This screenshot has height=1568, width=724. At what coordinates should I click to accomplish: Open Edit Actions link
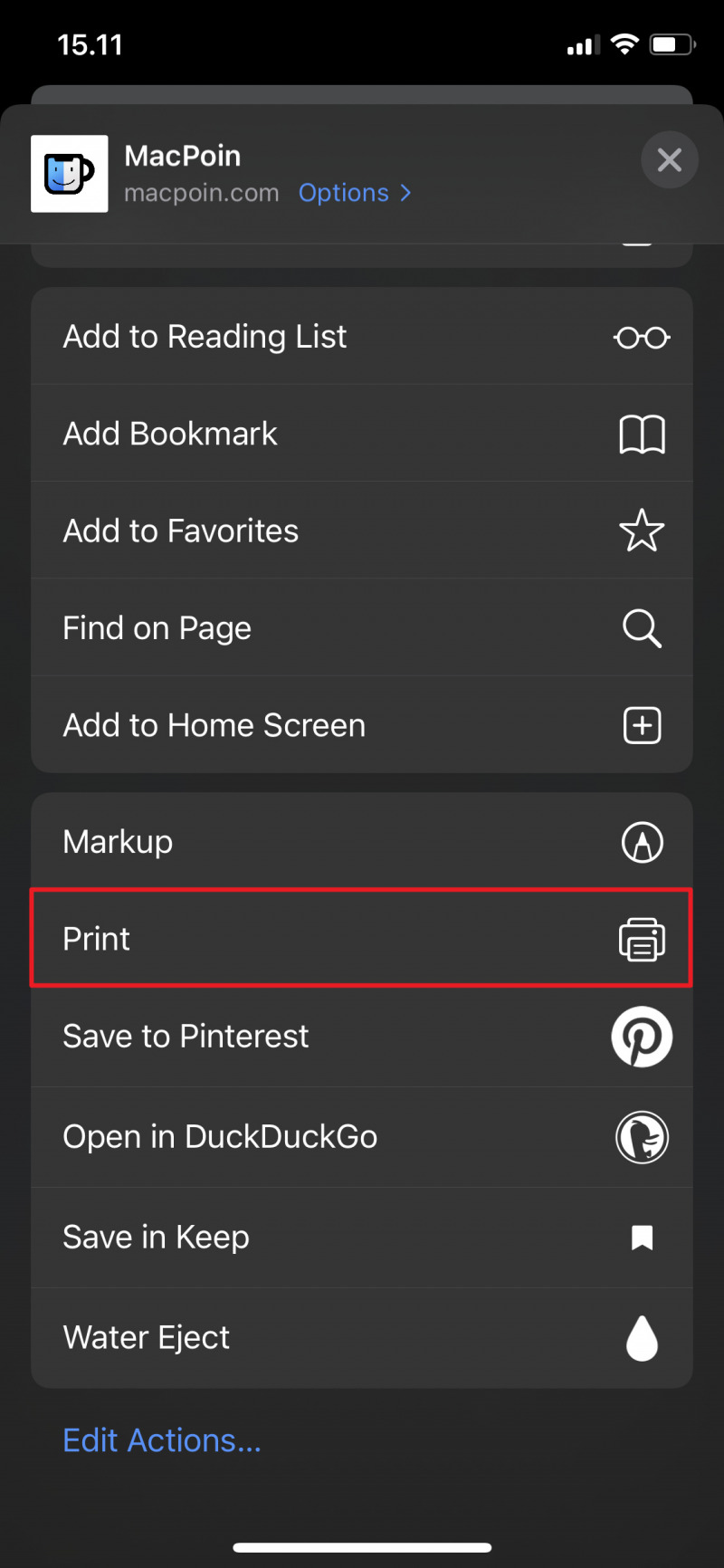[x=162, y=1440]
